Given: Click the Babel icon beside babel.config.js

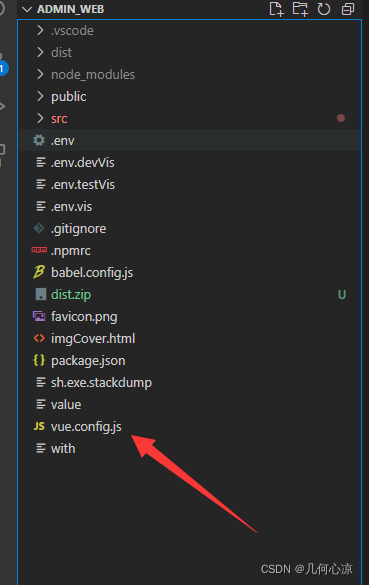Looking at the screenshot, I should point(39,272).
